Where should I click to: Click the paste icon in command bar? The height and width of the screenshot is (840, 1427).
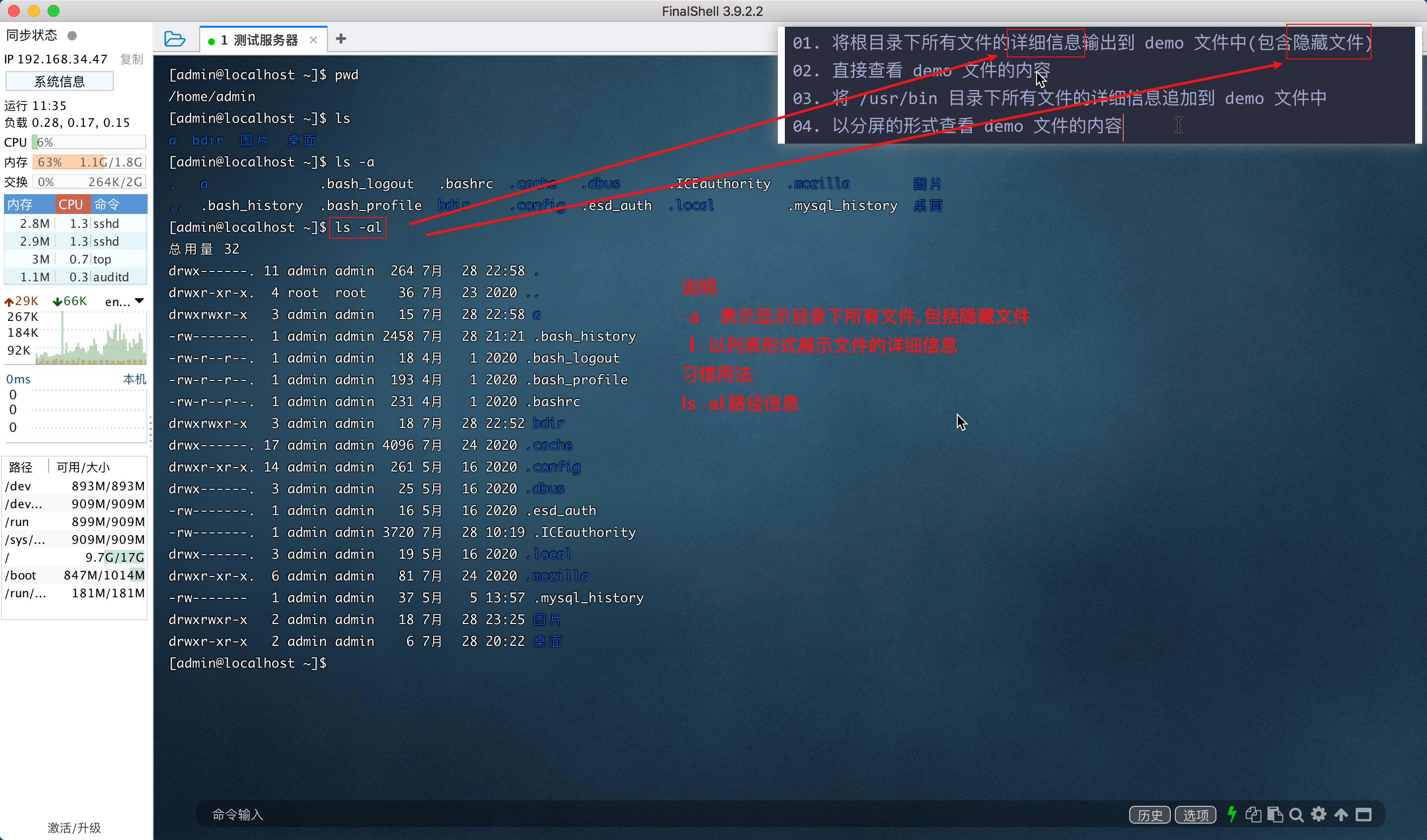click(1275, 814)
